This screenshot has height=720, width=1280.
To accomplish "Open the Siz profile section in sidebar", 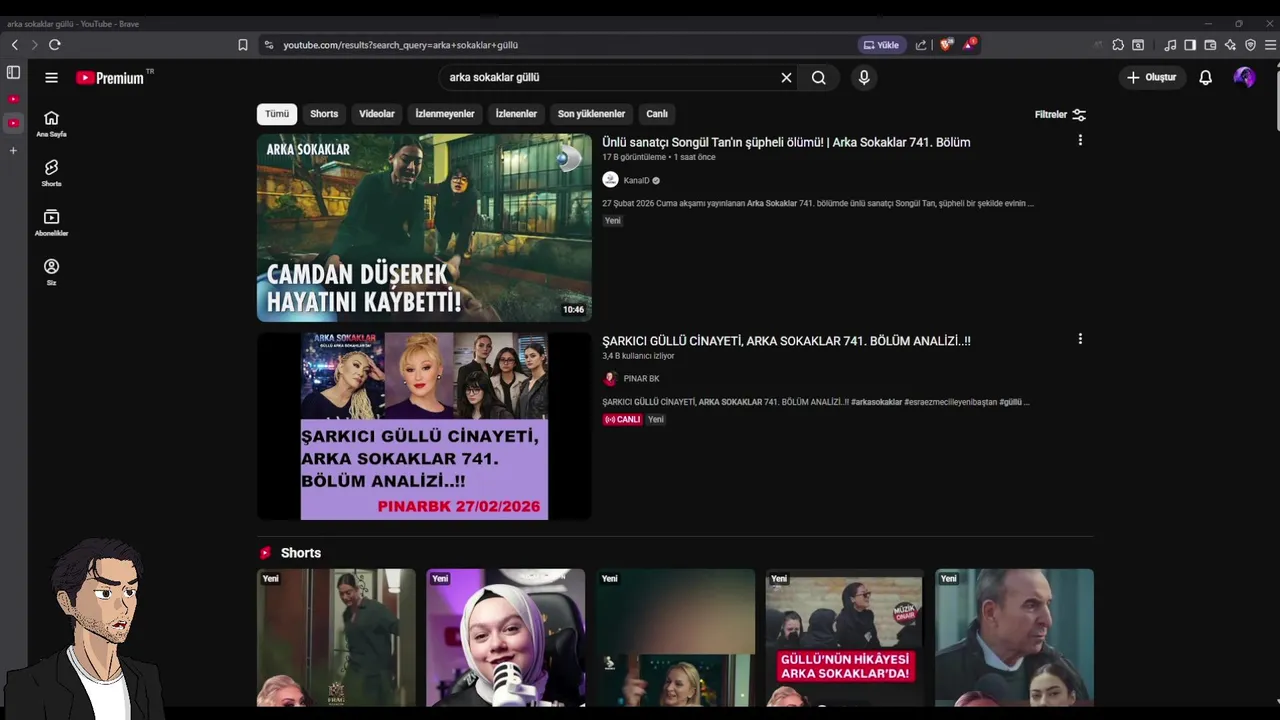I will click(x=51, y=272).
